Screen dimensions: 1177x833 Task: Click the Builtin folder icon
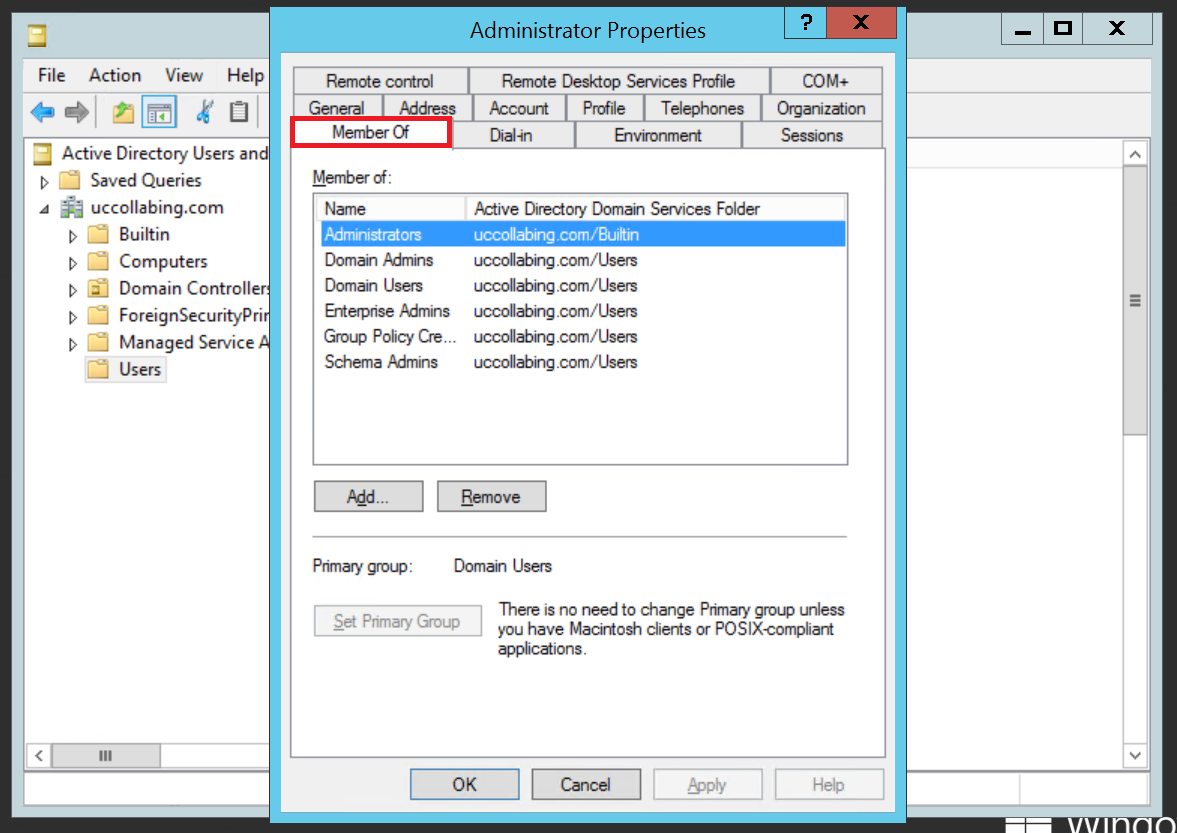point(98,234)
